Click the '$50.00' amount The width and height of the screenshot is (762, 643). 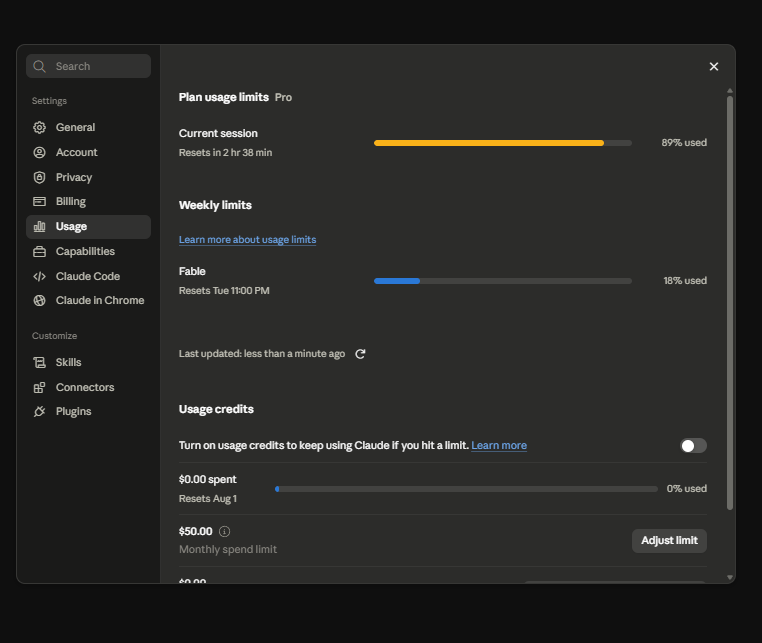coord(195,531)
